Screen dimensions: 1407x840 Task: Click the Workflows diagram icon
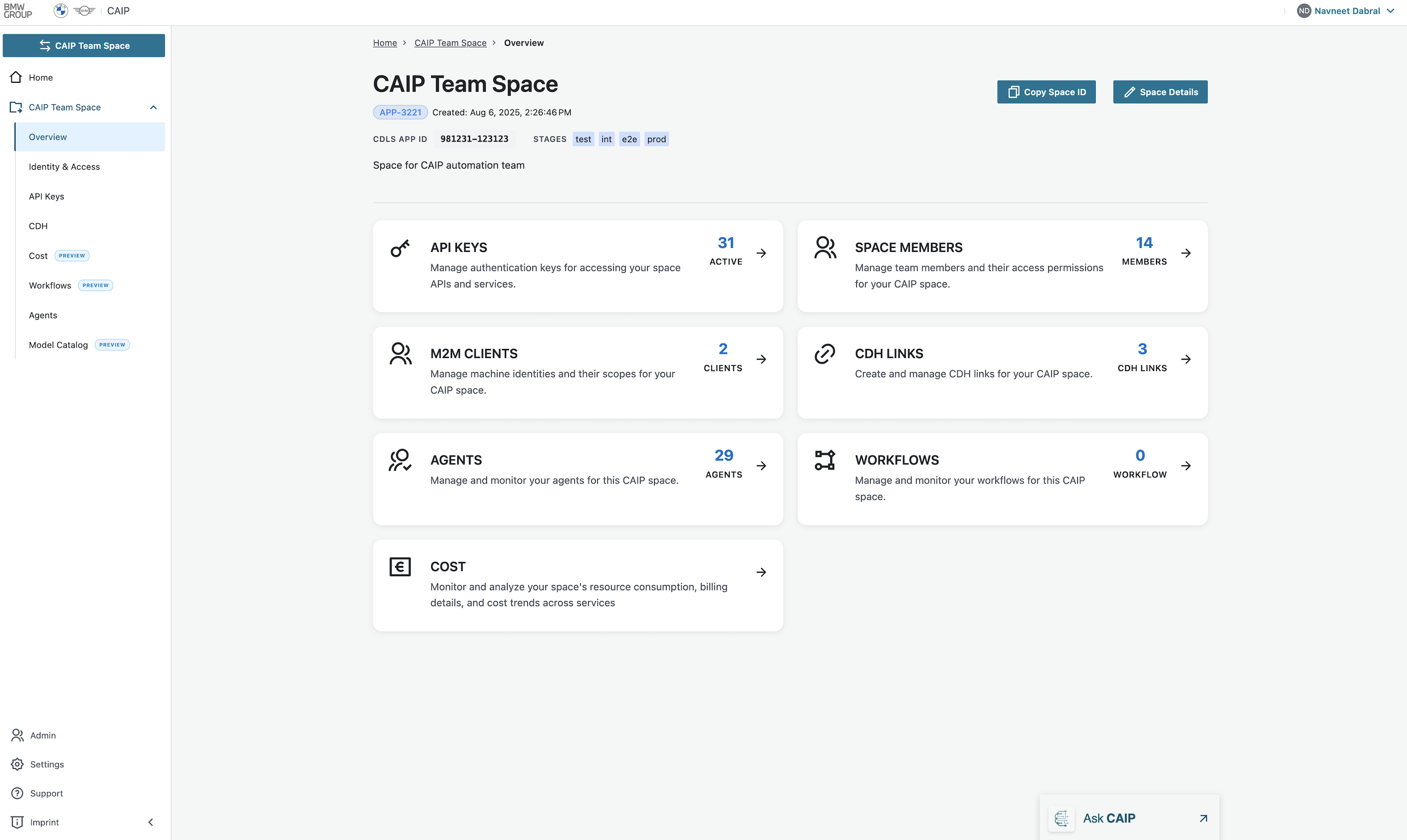(825, 460)
